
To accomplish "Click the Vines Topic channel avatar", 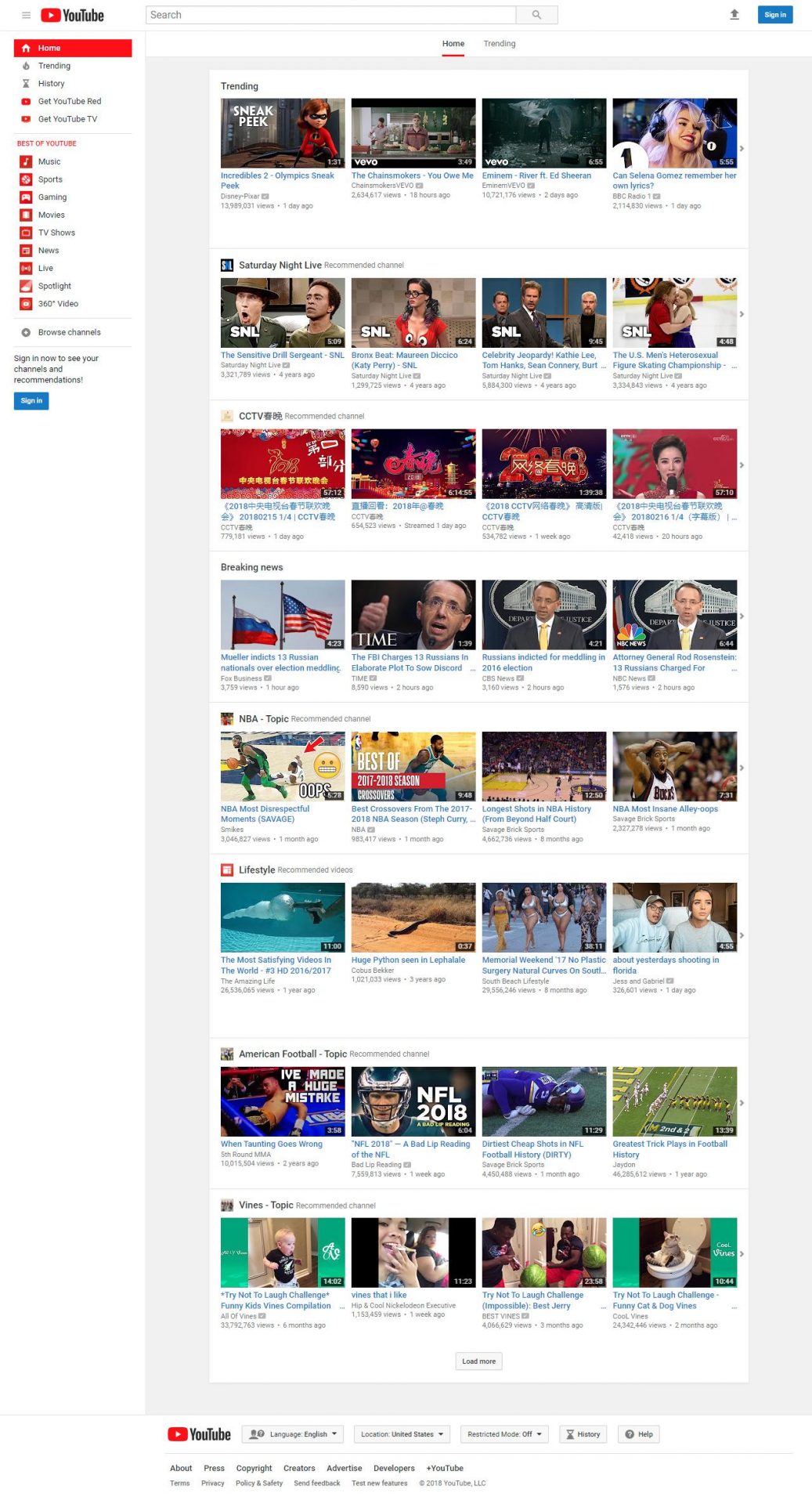I will point(227,1206).
